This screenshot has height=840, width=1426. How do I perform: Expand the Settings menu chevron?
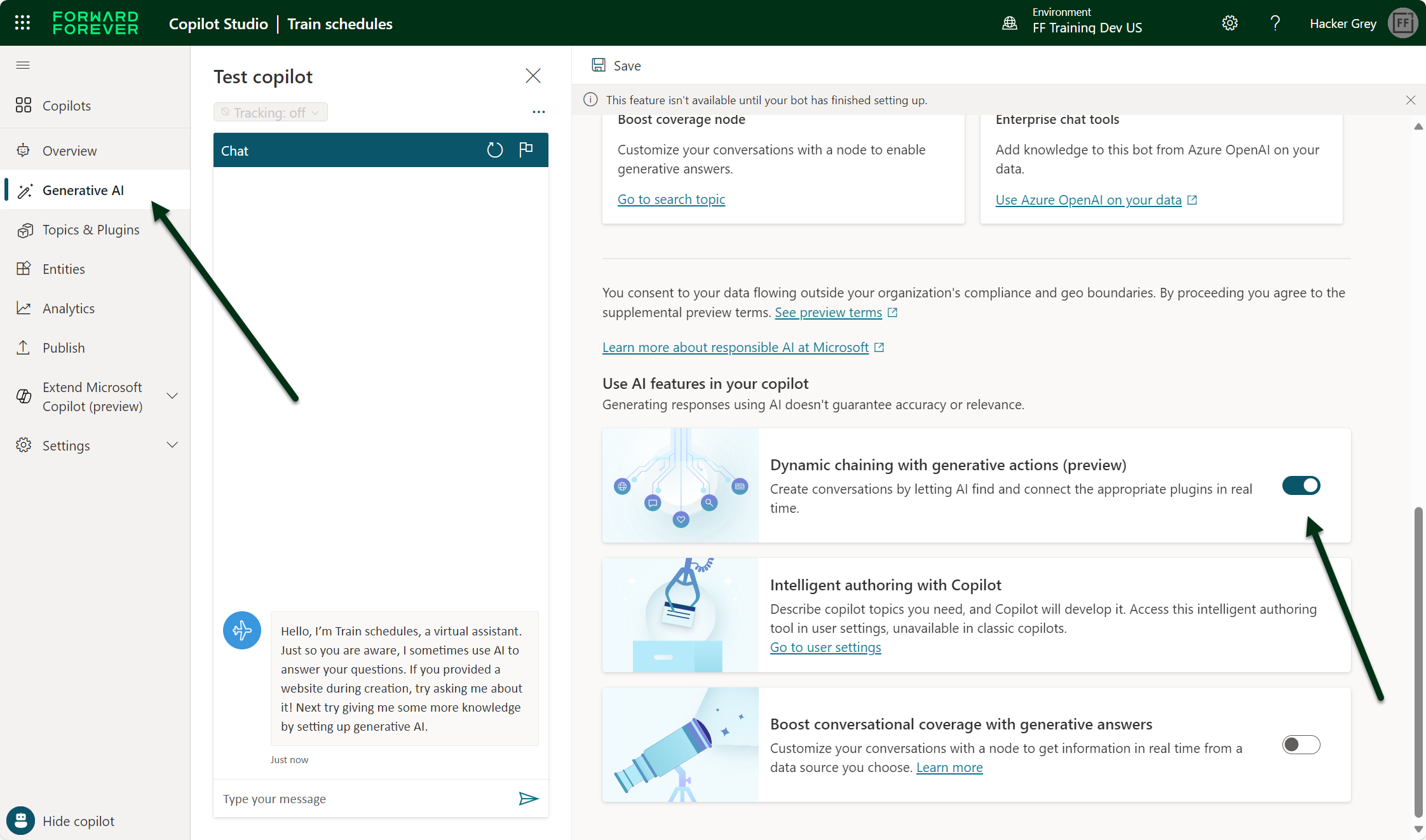pyautogui.click(x=172, y=445)
